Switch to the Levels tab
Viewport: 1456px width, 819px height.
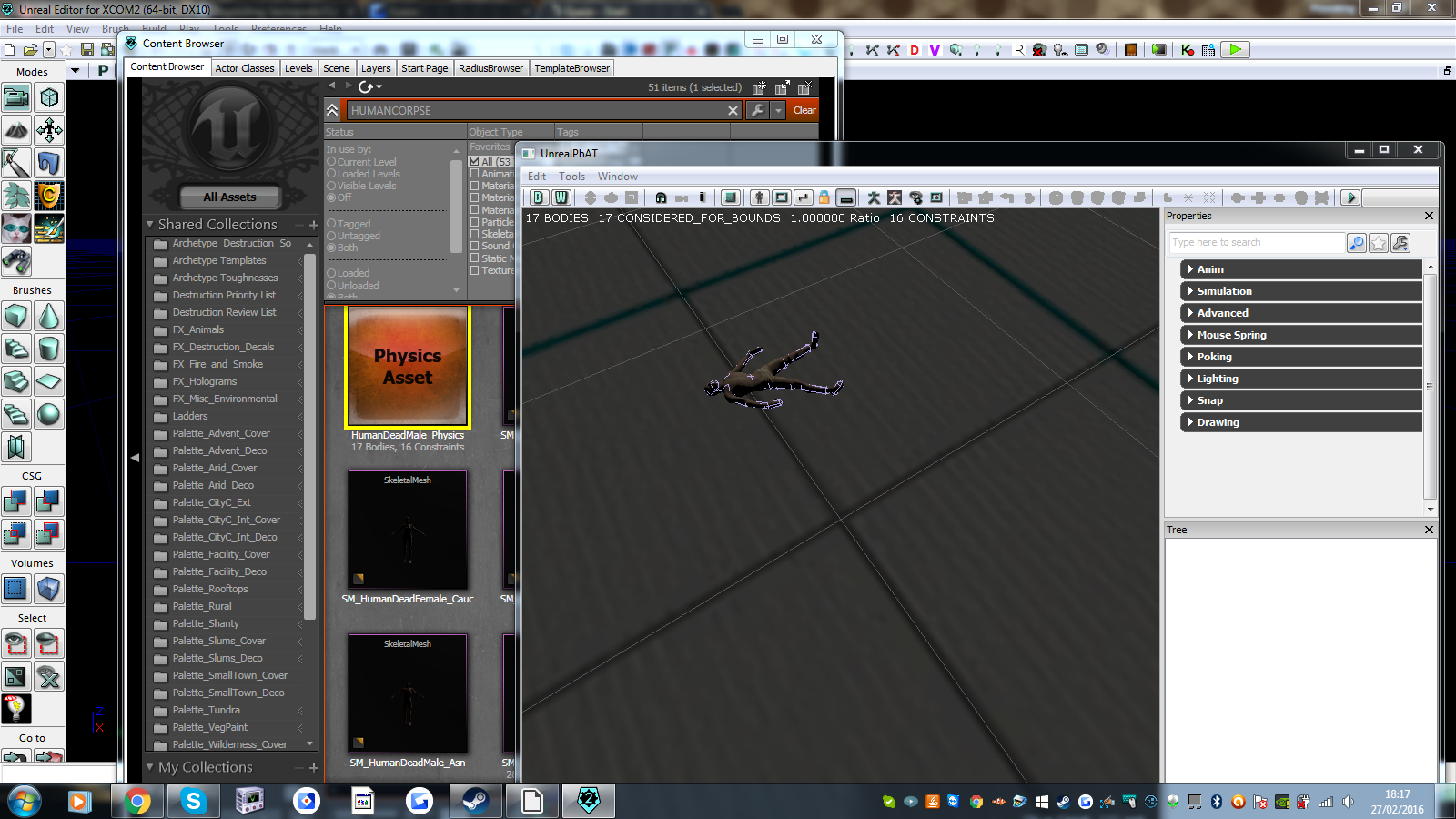tap(298, 68)
